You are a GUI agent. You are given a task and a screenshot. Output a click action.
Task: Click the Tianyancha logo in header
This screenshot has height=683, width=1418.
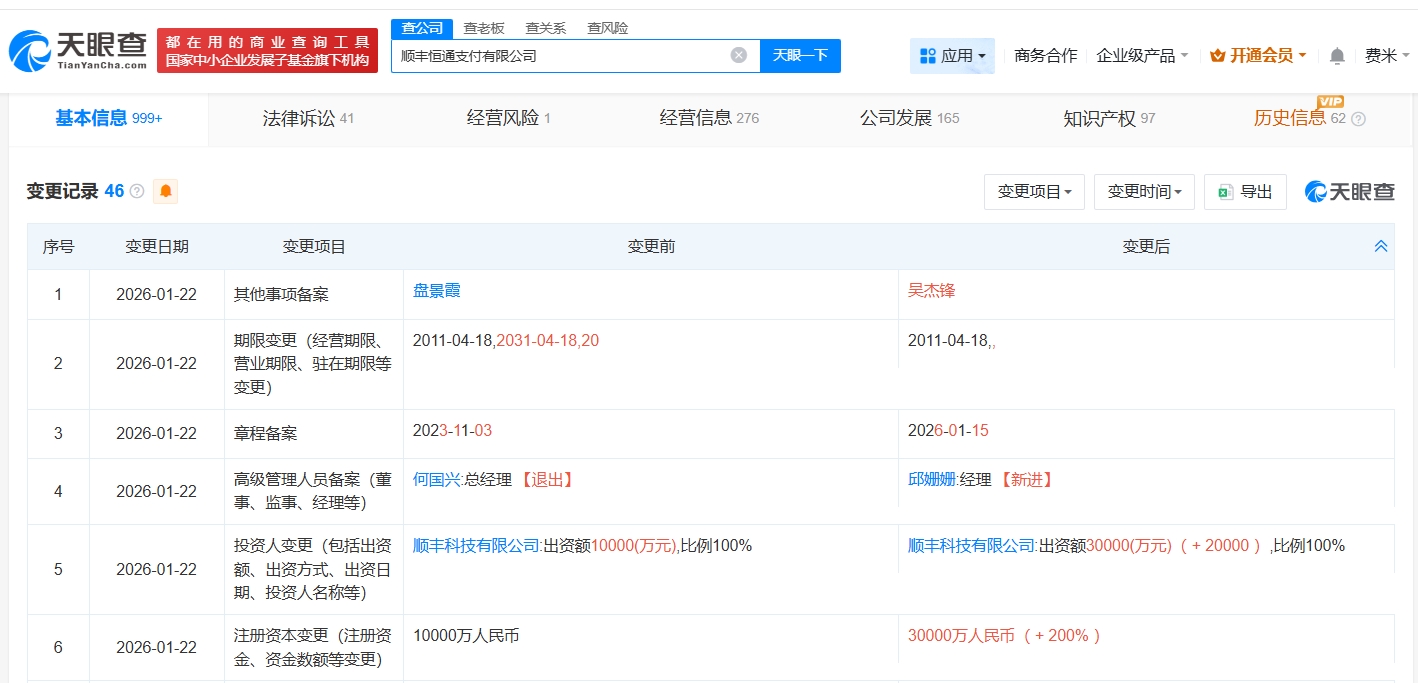[x=78, y=50]
